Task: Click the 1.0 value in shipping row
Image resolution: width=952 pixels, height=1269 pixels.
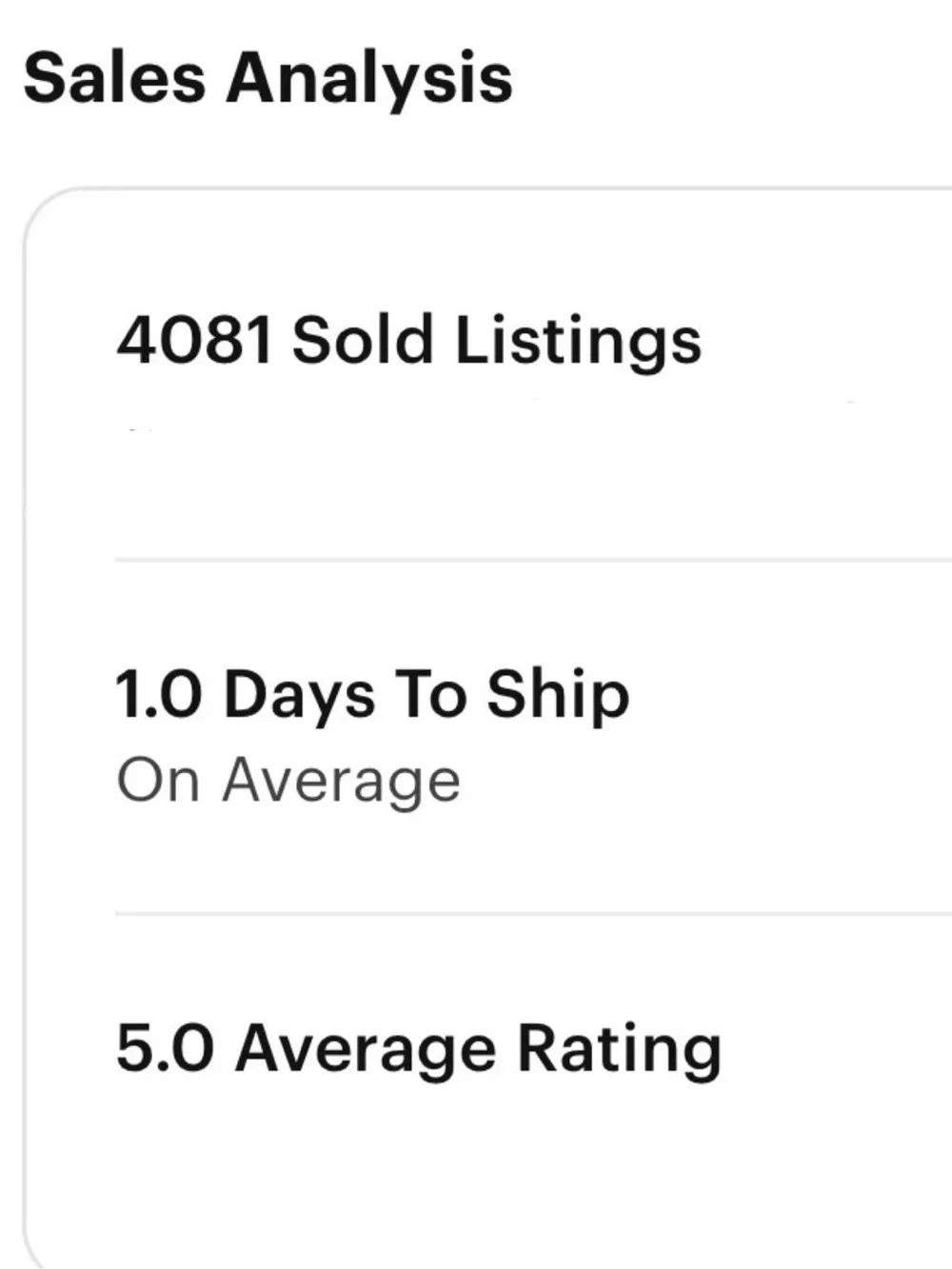Action: (x=159, y=694)
